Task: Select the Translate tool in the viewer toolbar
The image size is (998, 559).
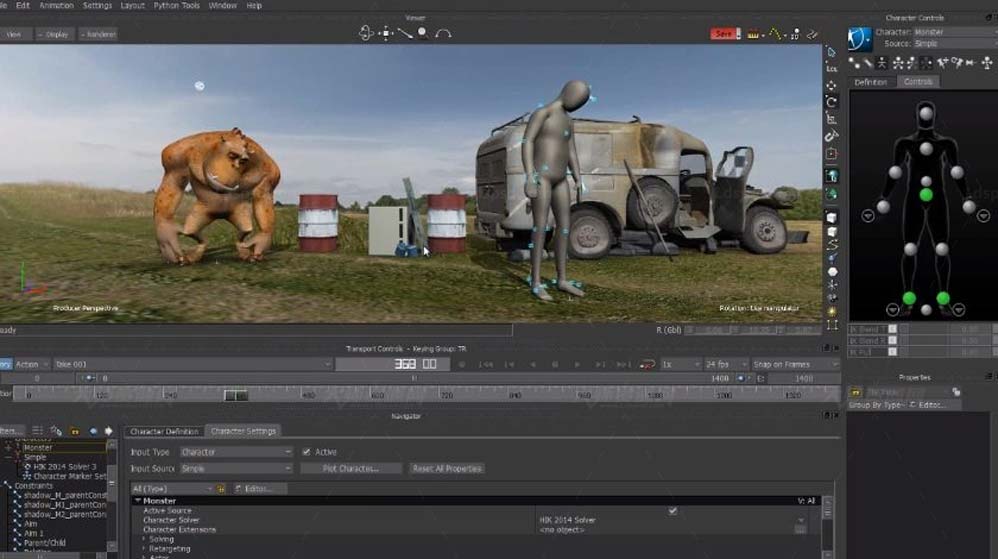Action: (x=830, y=85)
